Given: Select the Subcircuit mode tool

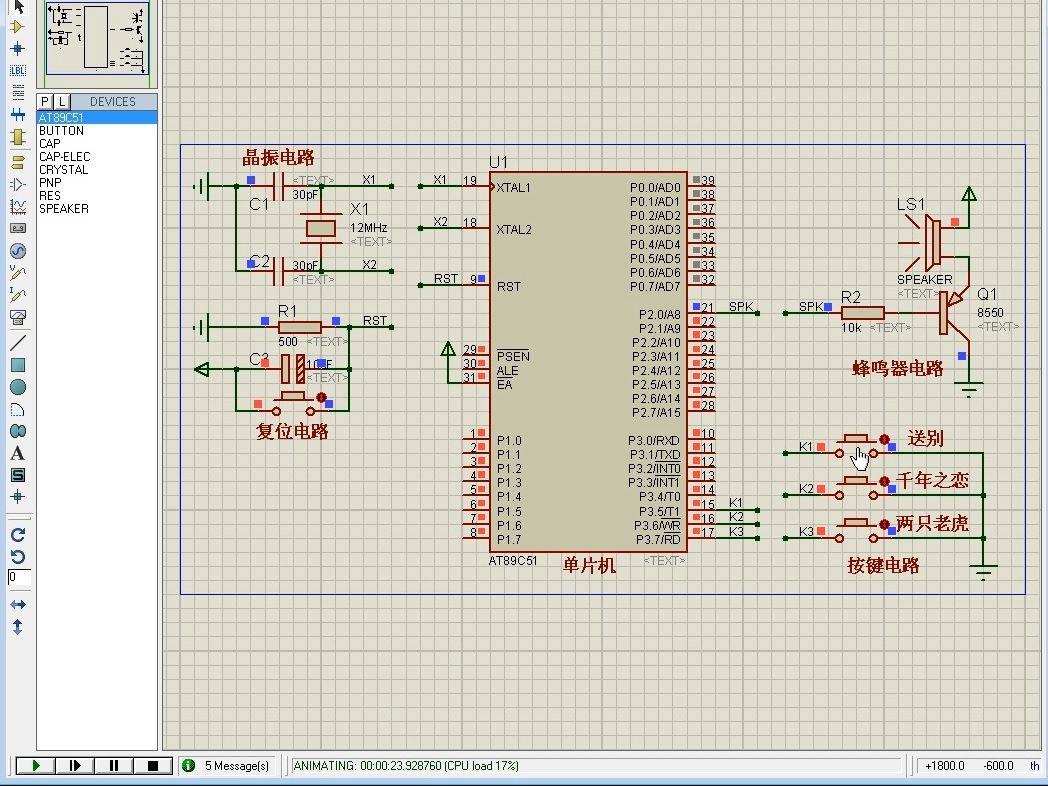Looking at the screenshot, I should pos(17,137).
